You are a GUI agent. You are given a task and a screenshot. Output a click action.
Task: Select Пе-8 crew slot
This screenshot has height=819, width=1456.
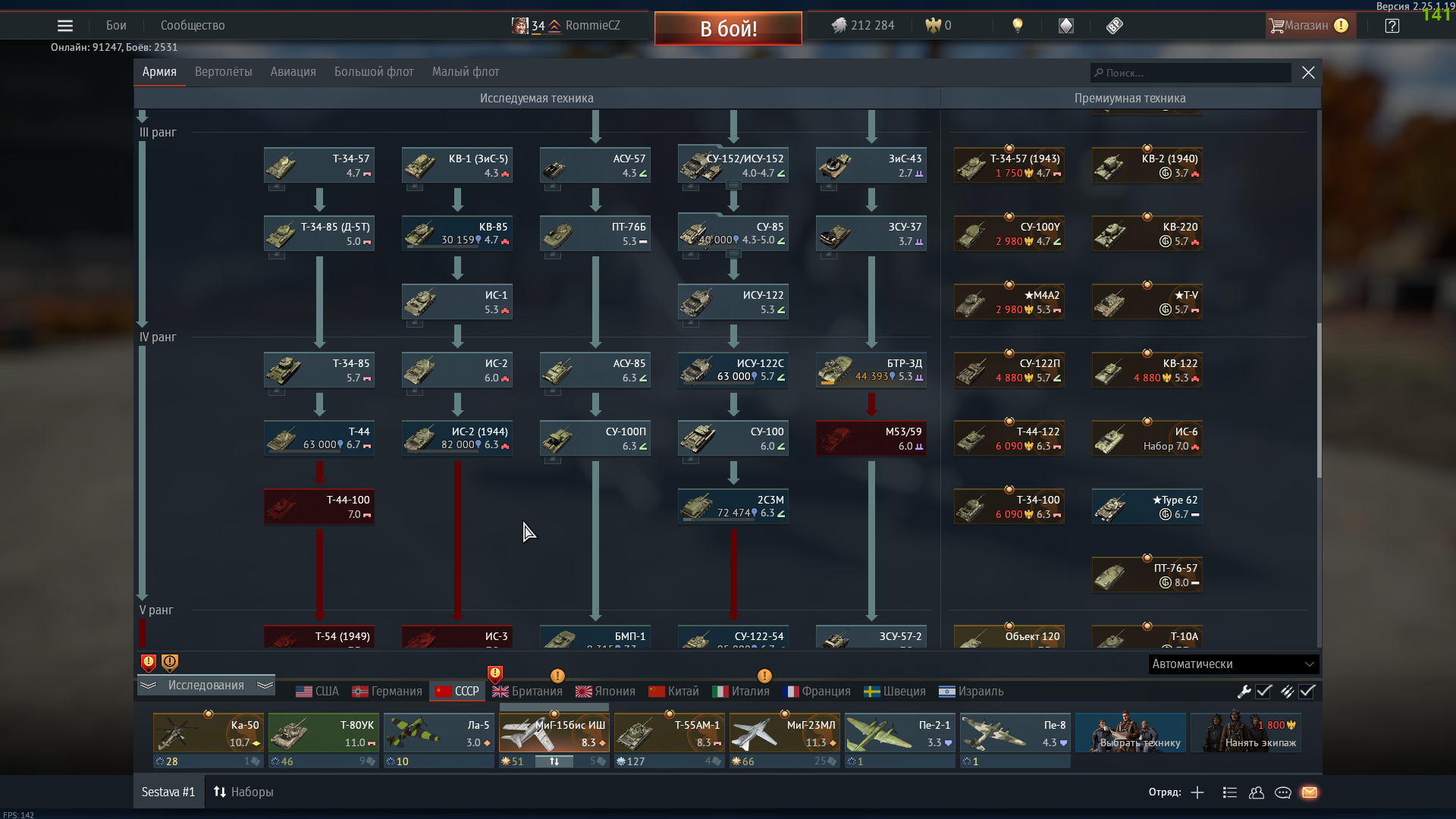(1015, 733)
